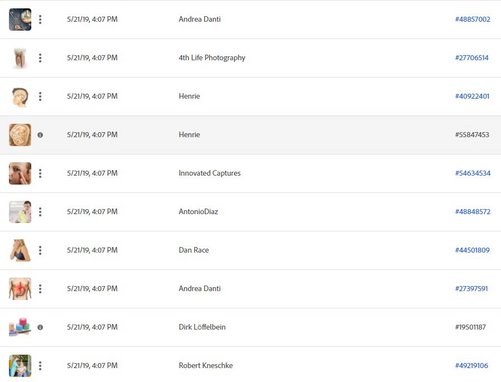This screenshot has width=501, height=382.
Task: Open asset link #27706514
Action: click(472, 58)
